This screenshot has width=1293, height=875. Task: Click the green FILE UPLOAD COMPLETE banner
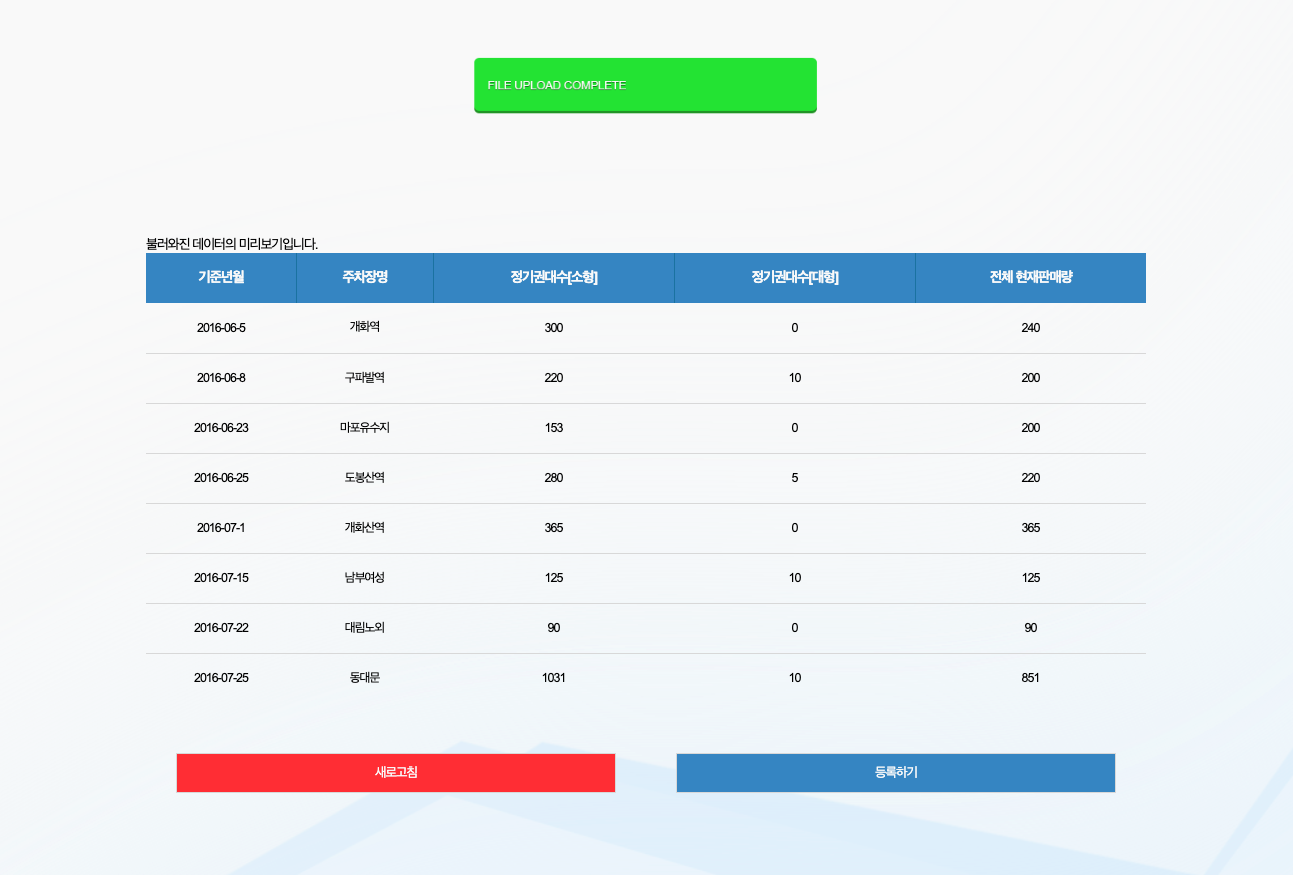point(645,85)
